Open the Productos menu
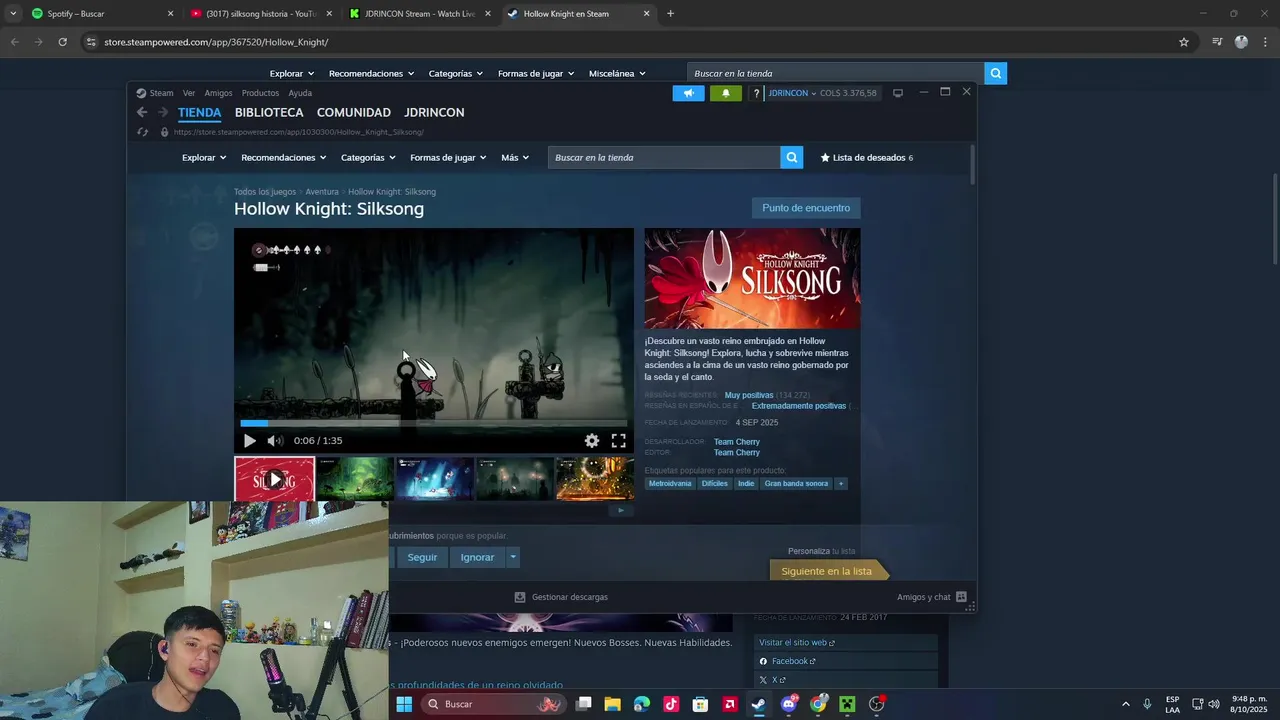Image resolution: width=1280 pixels, height=720 pixels. 260,93
